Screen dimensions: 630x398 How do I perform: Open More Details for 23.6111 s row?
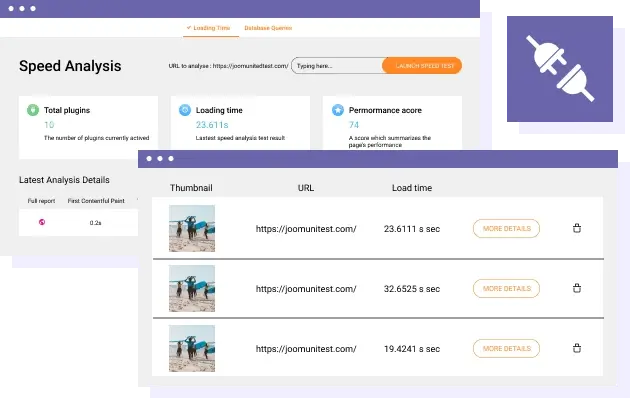(x=506, y=229)
